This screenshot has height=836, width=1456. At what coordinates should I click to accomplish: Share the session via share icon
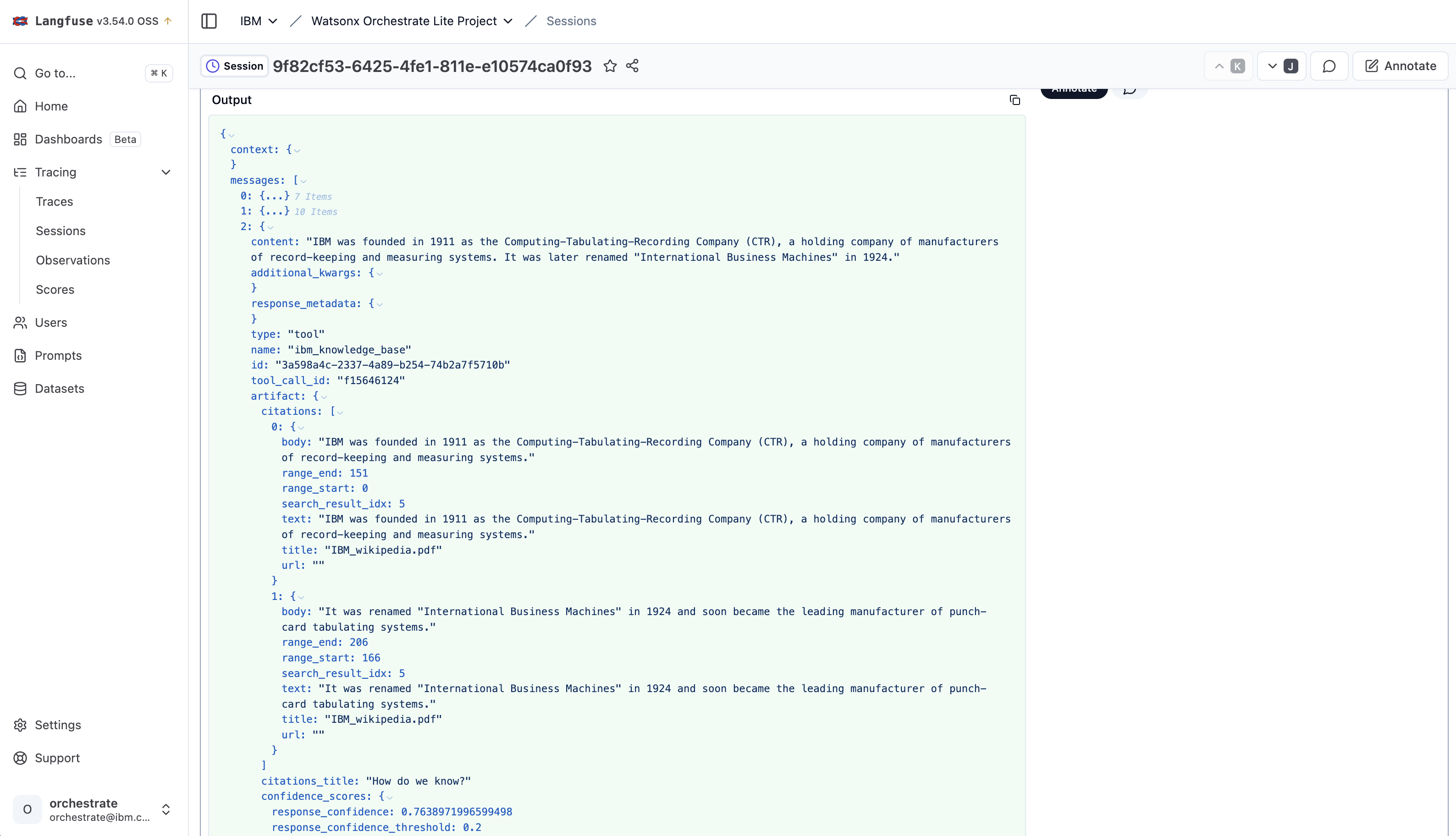coord(632,66)
